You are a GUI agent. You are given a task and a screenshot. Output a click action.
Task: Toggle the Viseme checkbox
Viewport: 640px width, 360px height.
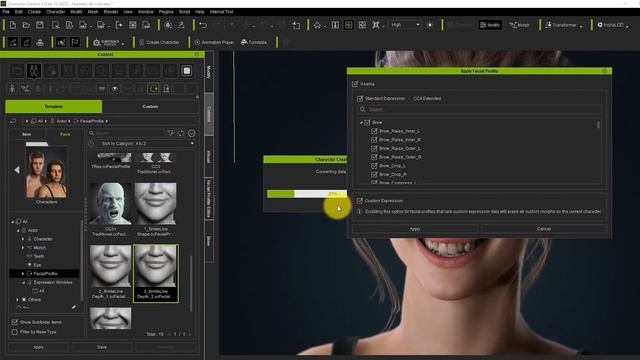(355, 84)
